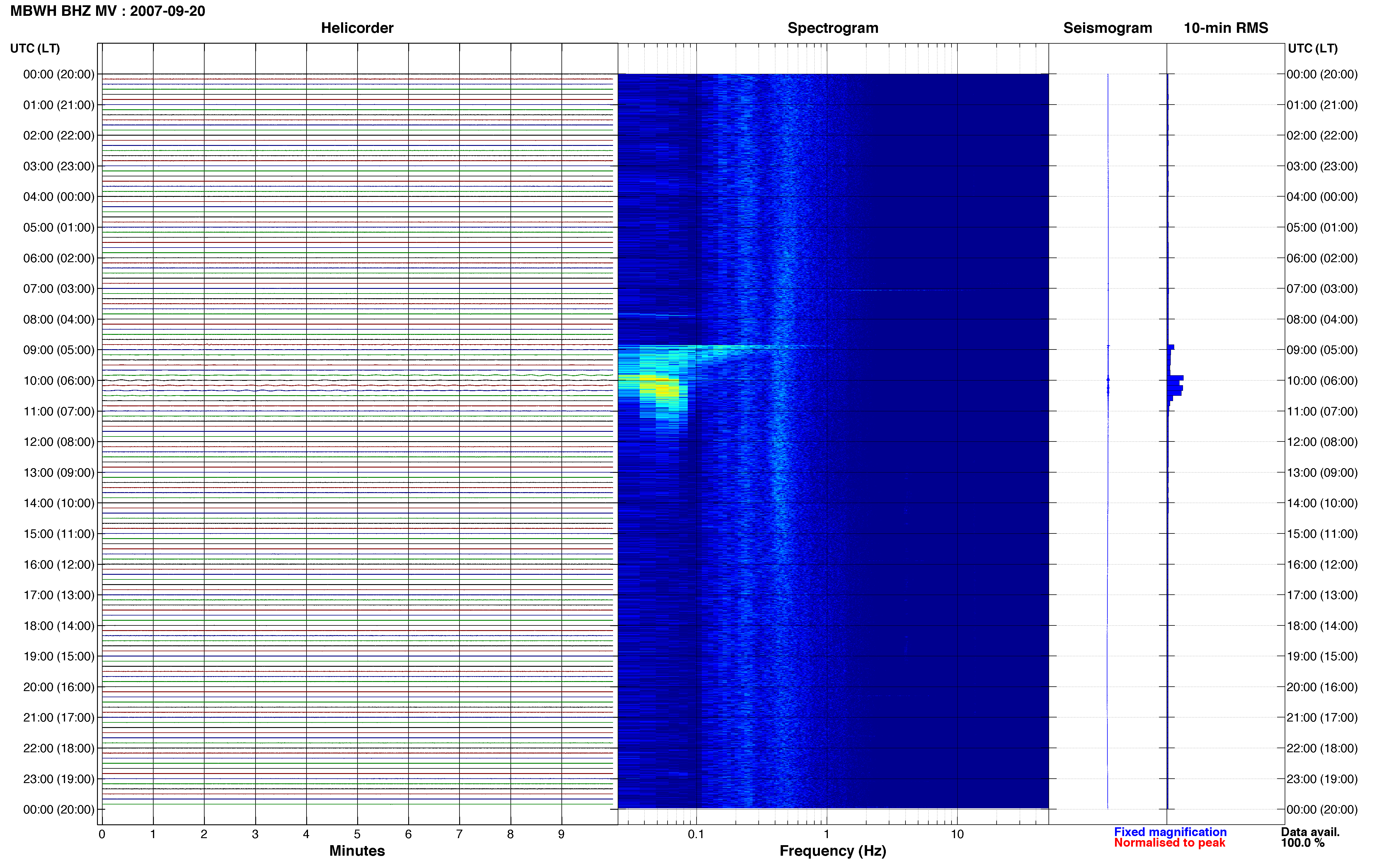This screenshot has height=868, width=1389.
Task: Click the right '03:00 (23:00)' time label
Action: pos(1322,166)
